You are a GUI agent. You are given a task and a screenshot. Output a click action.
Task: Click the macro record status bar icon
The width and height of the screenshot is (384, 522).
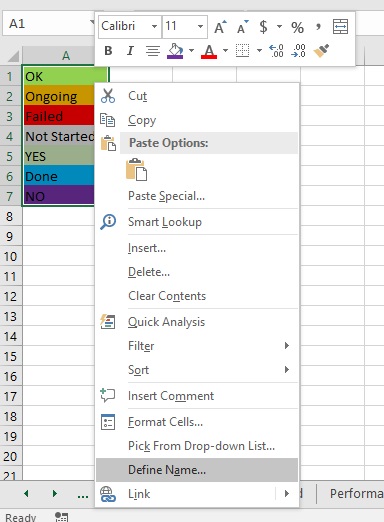61,517
